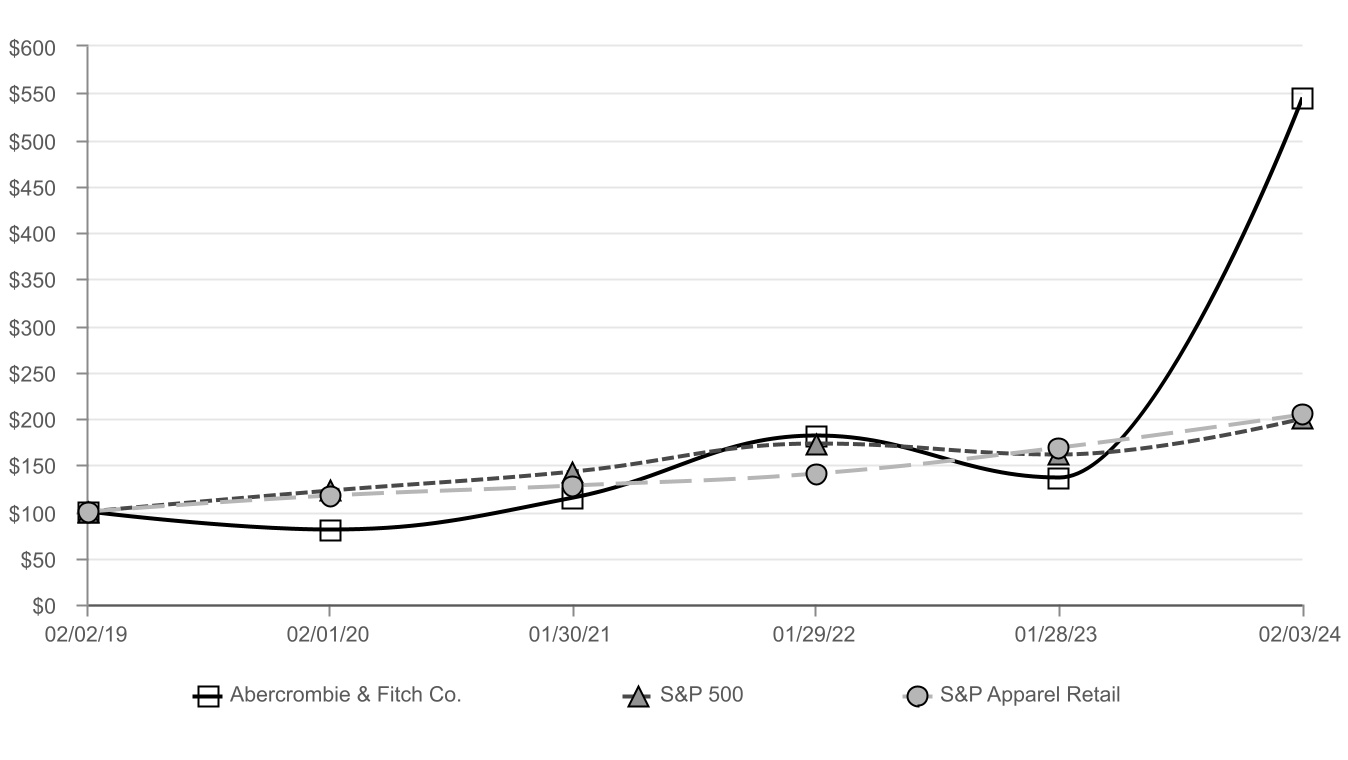Click the Abercrombie & Fitch square marker at 02/01/20
The image size is (1348, 760).
pyautogui.click(x=330, y=530)
